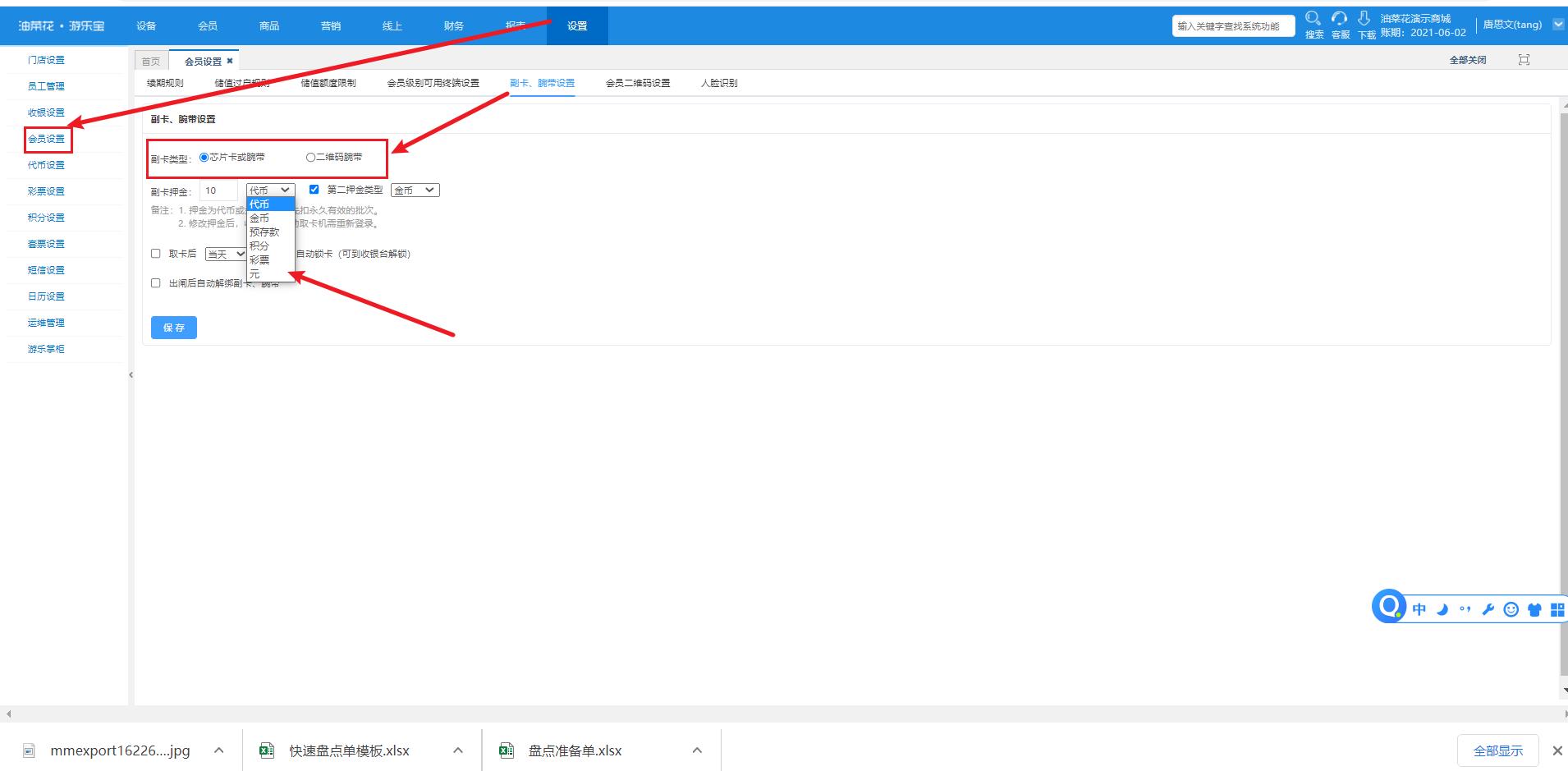
Task: Click the keyword search input box
Action: pyautogui.click(x=1233, y=26)
